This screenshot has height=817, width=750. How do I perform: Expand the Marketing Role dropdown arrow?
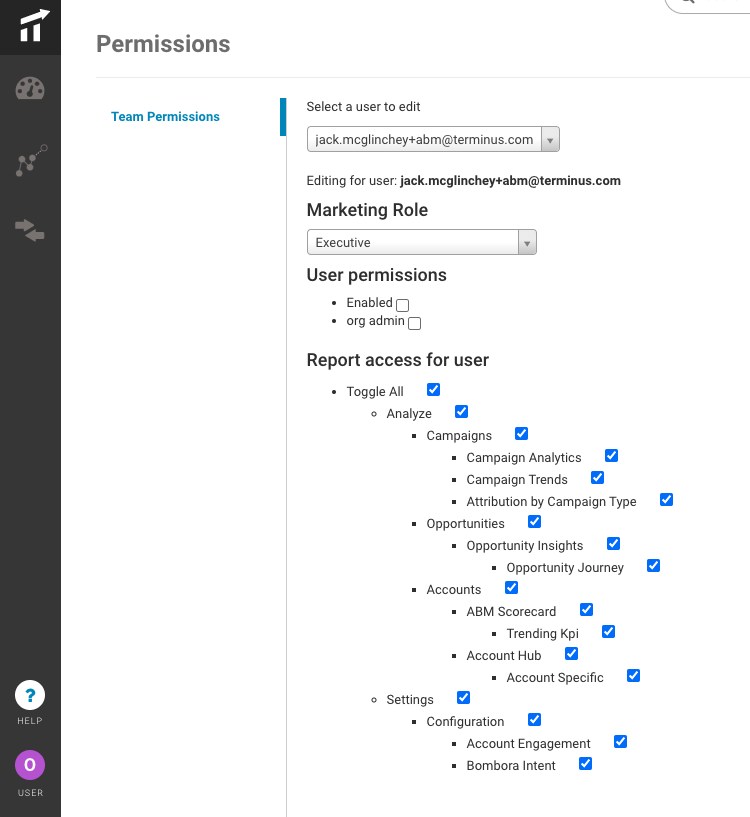pos(527,243)
